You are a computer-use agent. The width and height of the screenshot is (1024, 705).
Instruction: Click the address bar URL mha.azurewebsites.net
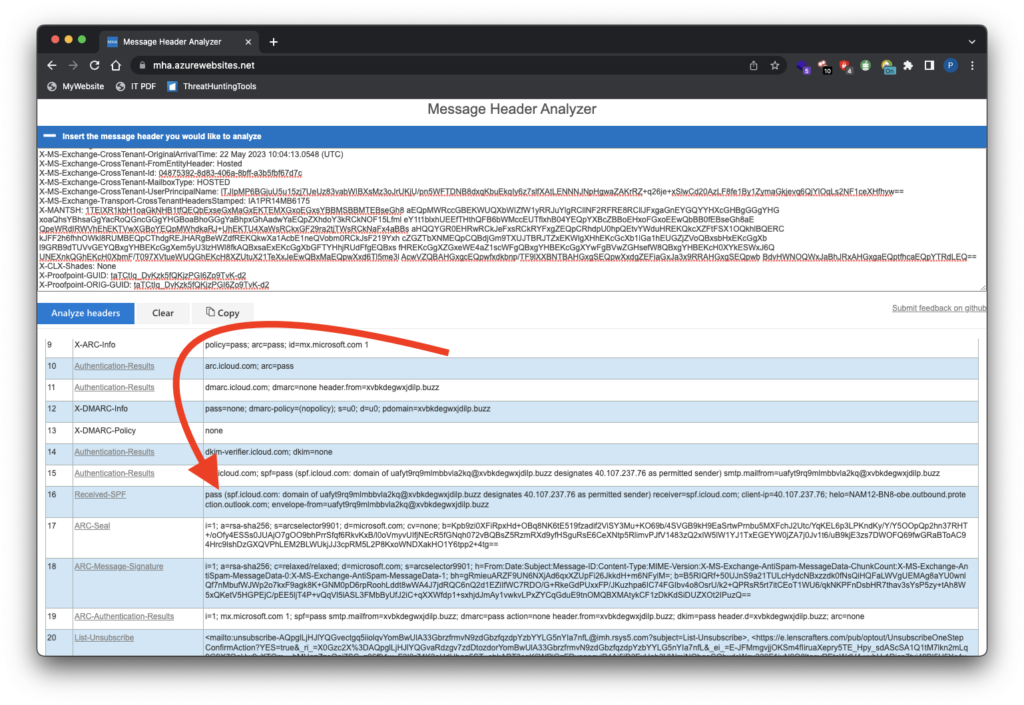204,65
